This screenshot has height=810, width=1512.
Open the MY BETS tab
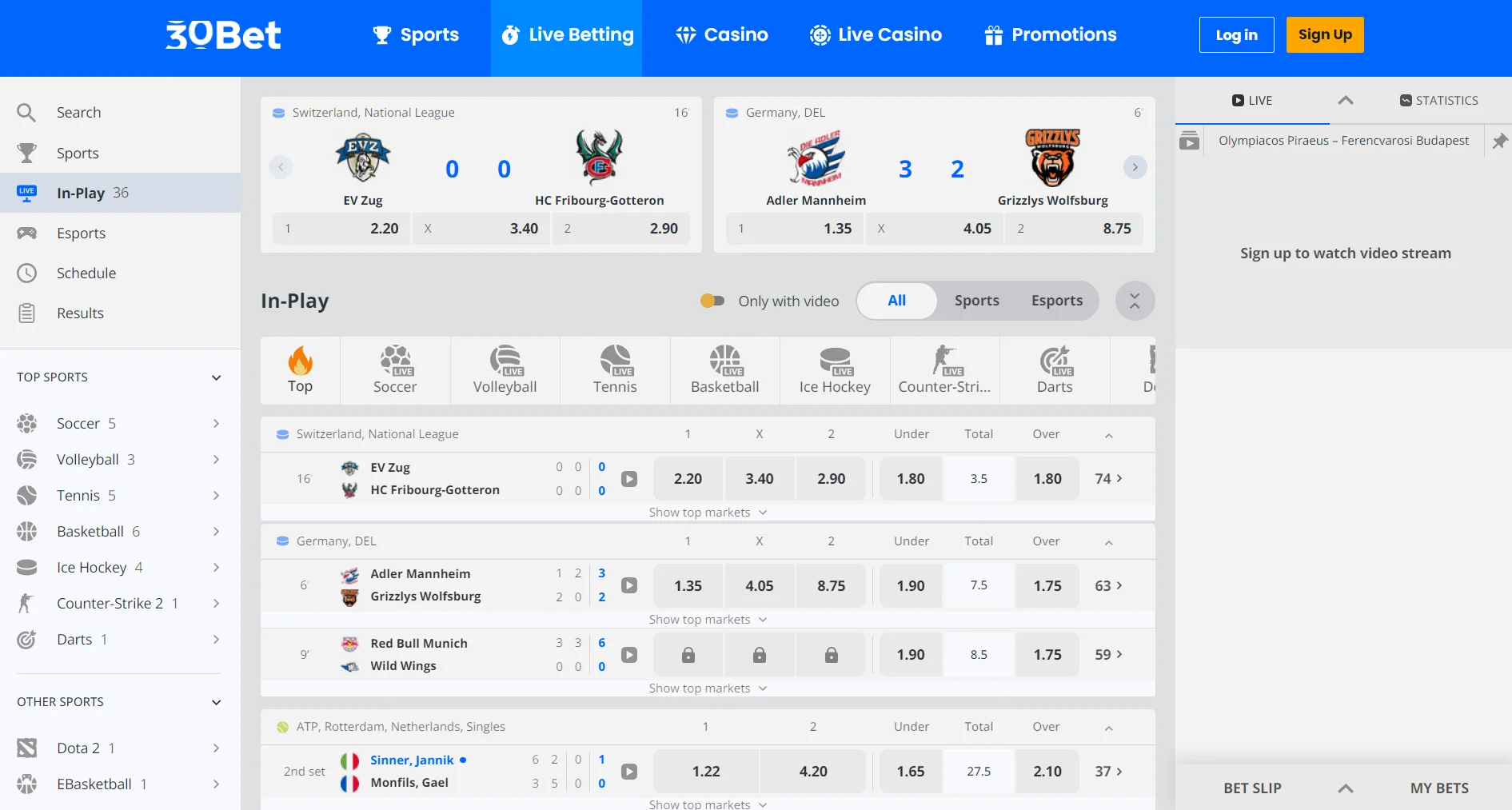coord(1439,788)
